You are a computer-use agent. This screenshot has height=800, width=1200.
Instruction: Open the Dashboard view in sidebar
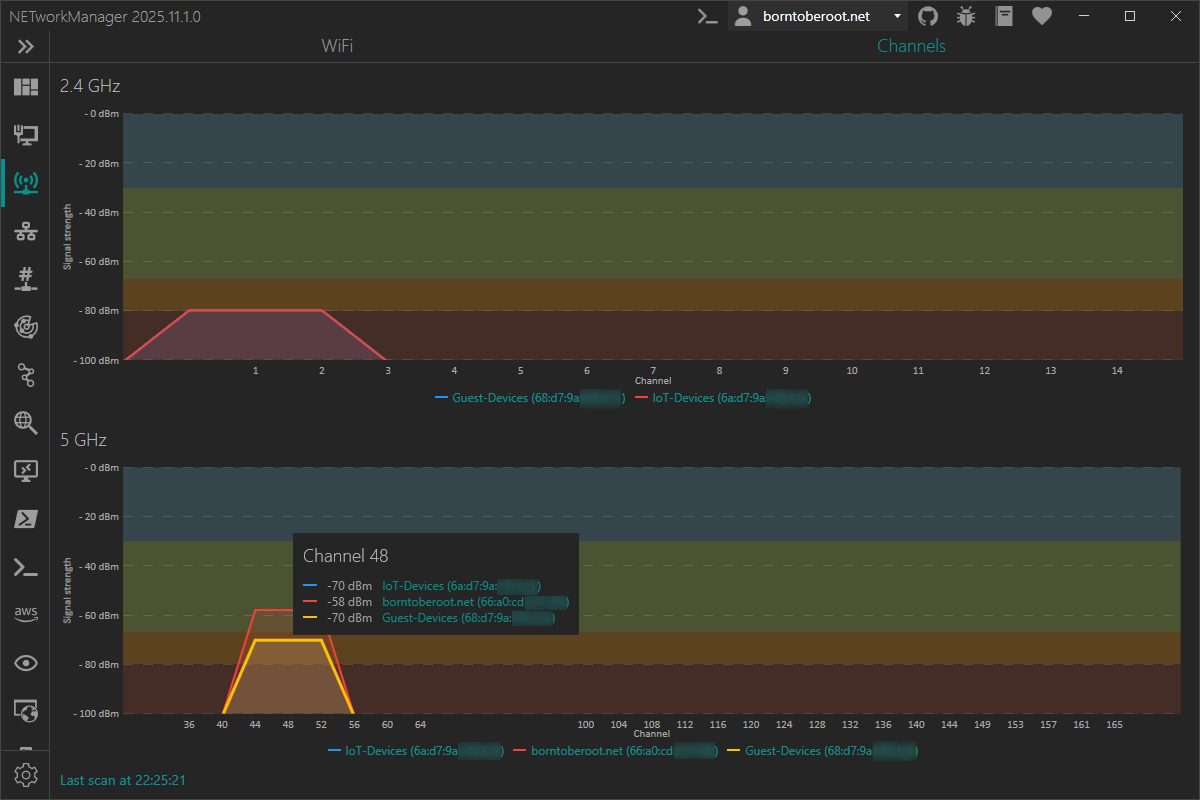[25, 87]
